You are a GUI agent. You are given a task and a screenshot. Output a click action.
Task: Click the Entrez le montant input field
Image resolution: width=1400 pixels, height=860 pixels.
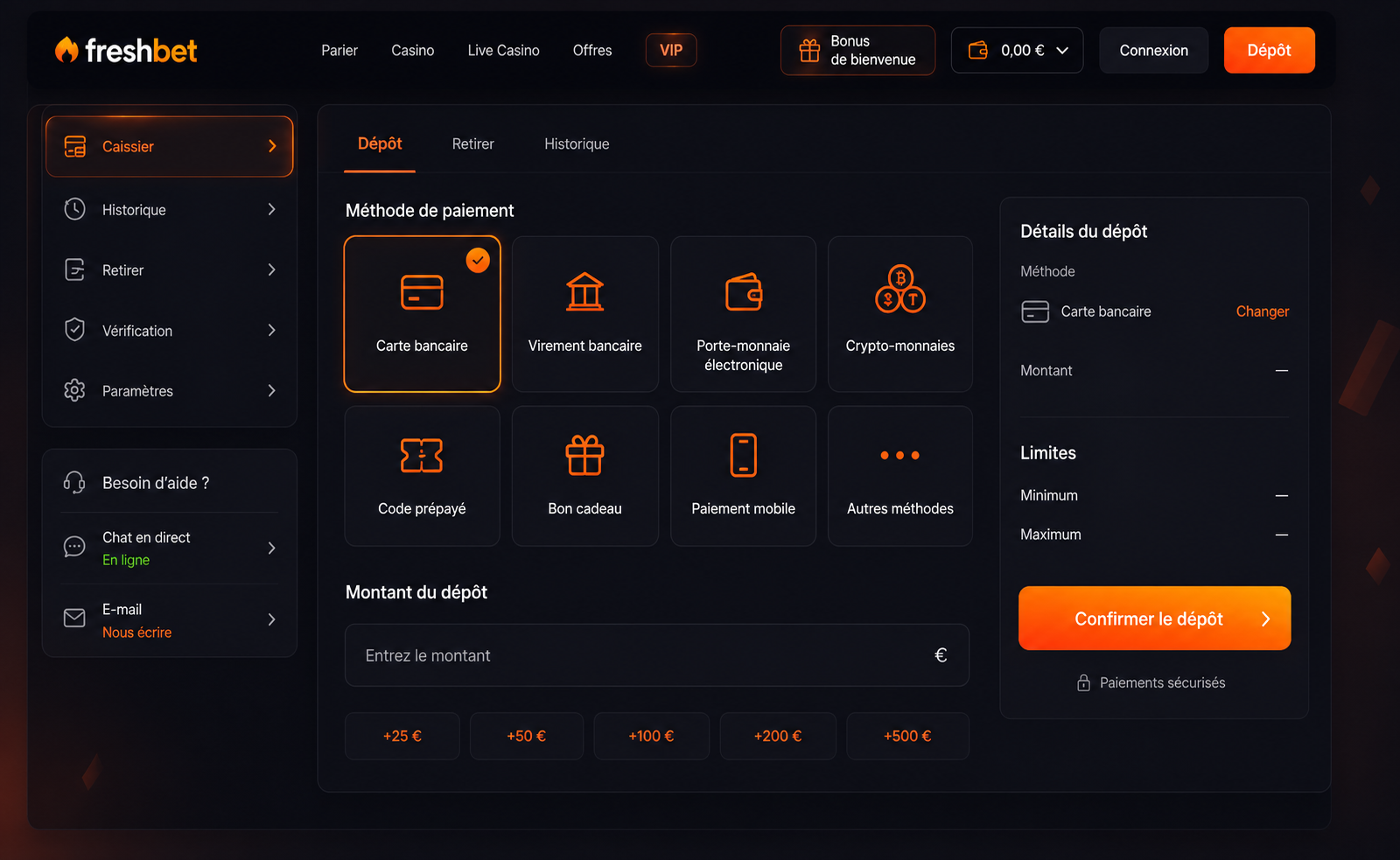pyautogui.click(x=656, y=655)
